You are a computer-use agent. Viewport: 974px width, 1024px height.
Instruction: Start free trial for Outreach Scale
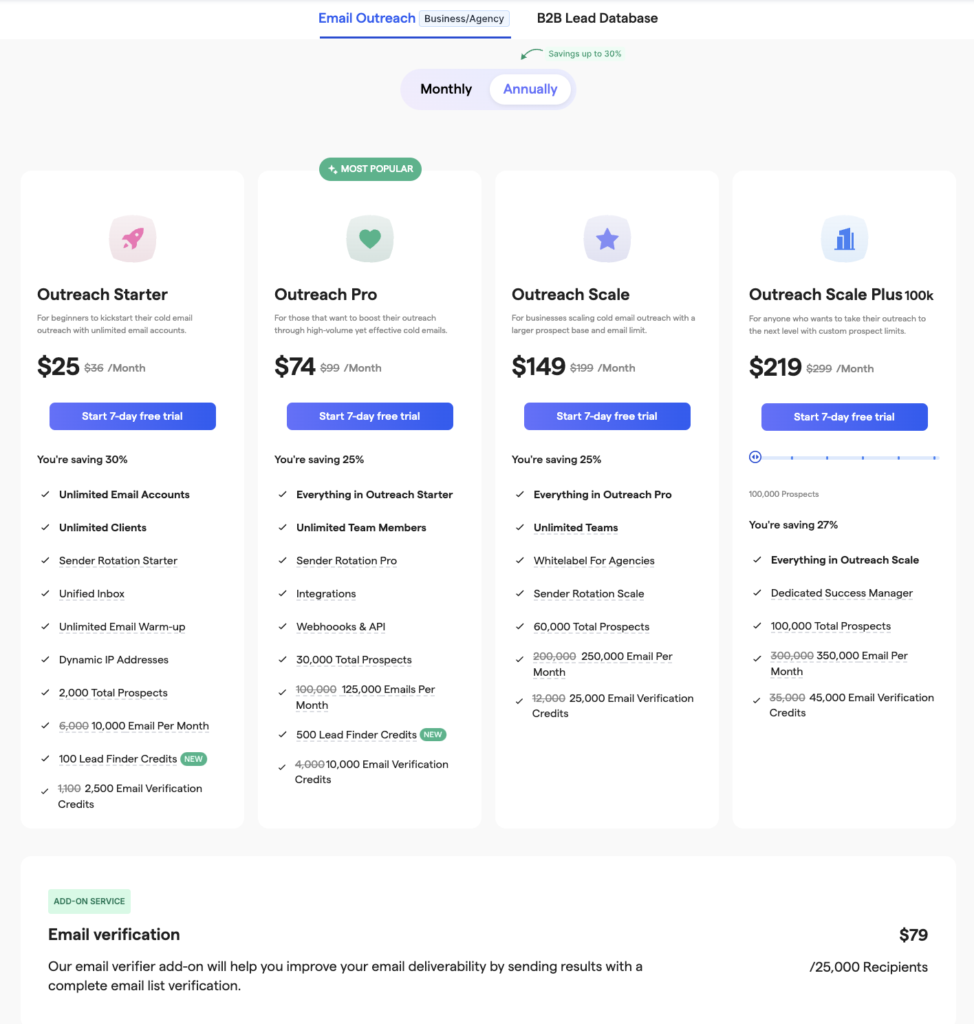coord(607,416)
